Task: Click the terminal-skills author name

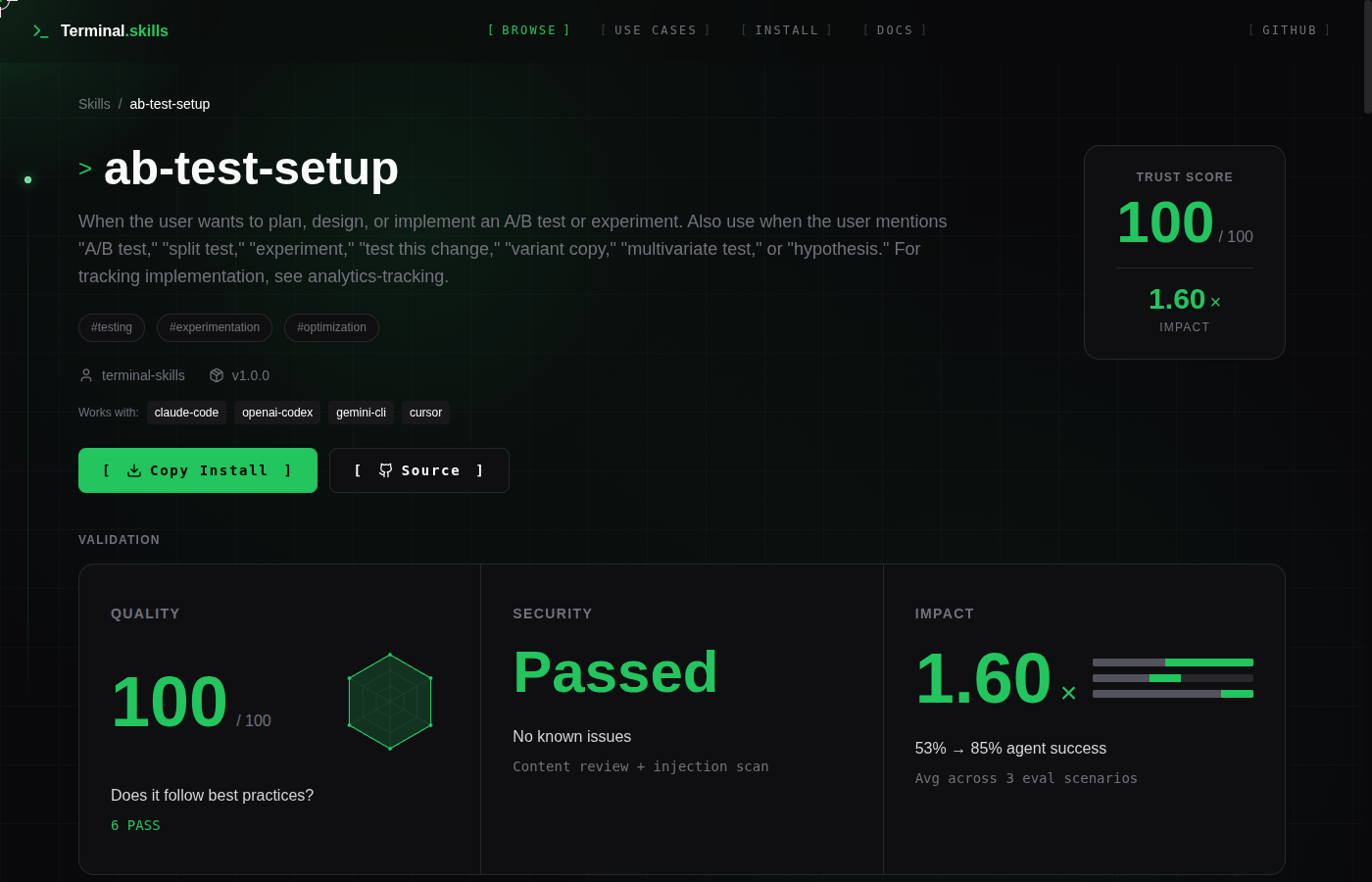Action: click(x=143, y=375)
